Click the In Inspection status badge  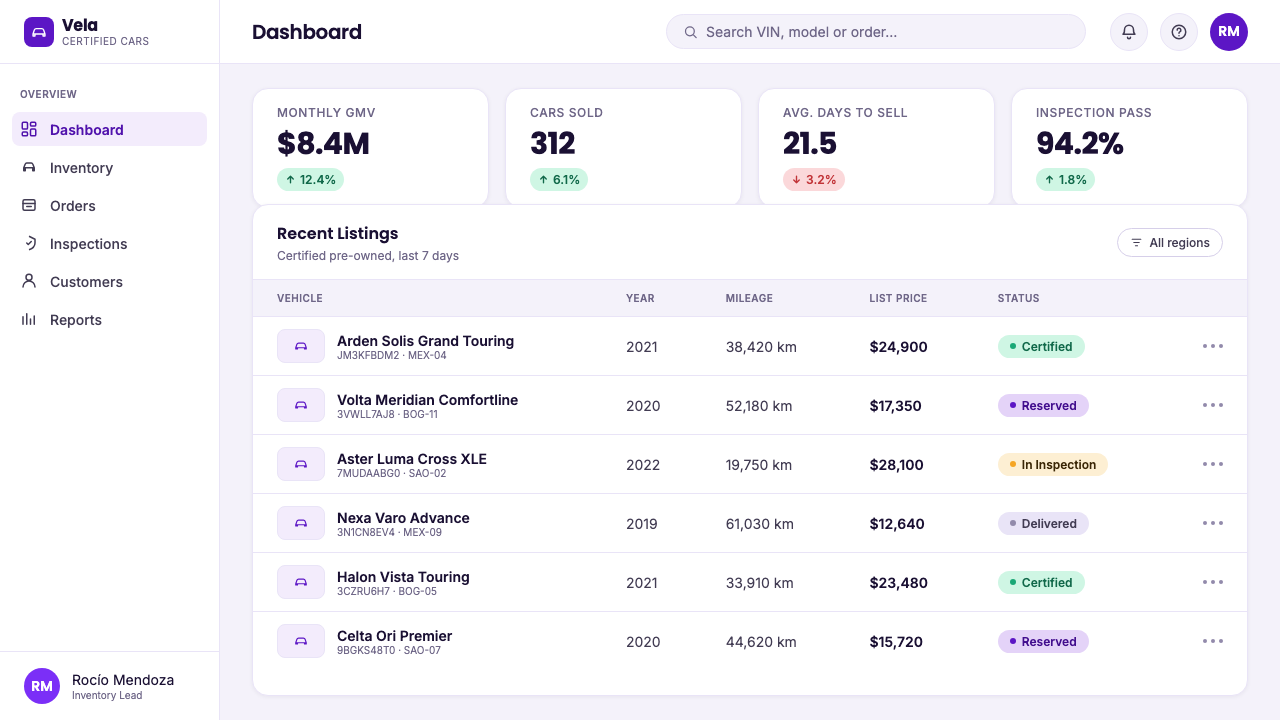1052,464
